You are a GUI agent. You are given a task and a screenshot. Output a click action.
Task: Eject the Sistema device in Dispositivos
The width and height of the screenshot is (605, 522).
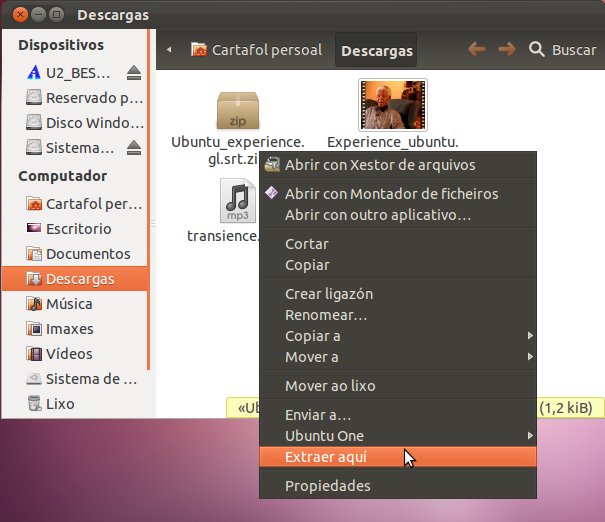(134, 147)
